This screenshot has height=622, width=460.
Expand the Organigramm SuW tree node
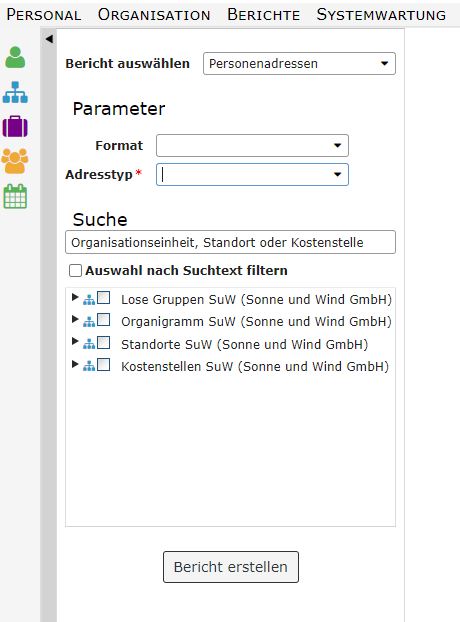click(75, 319)
